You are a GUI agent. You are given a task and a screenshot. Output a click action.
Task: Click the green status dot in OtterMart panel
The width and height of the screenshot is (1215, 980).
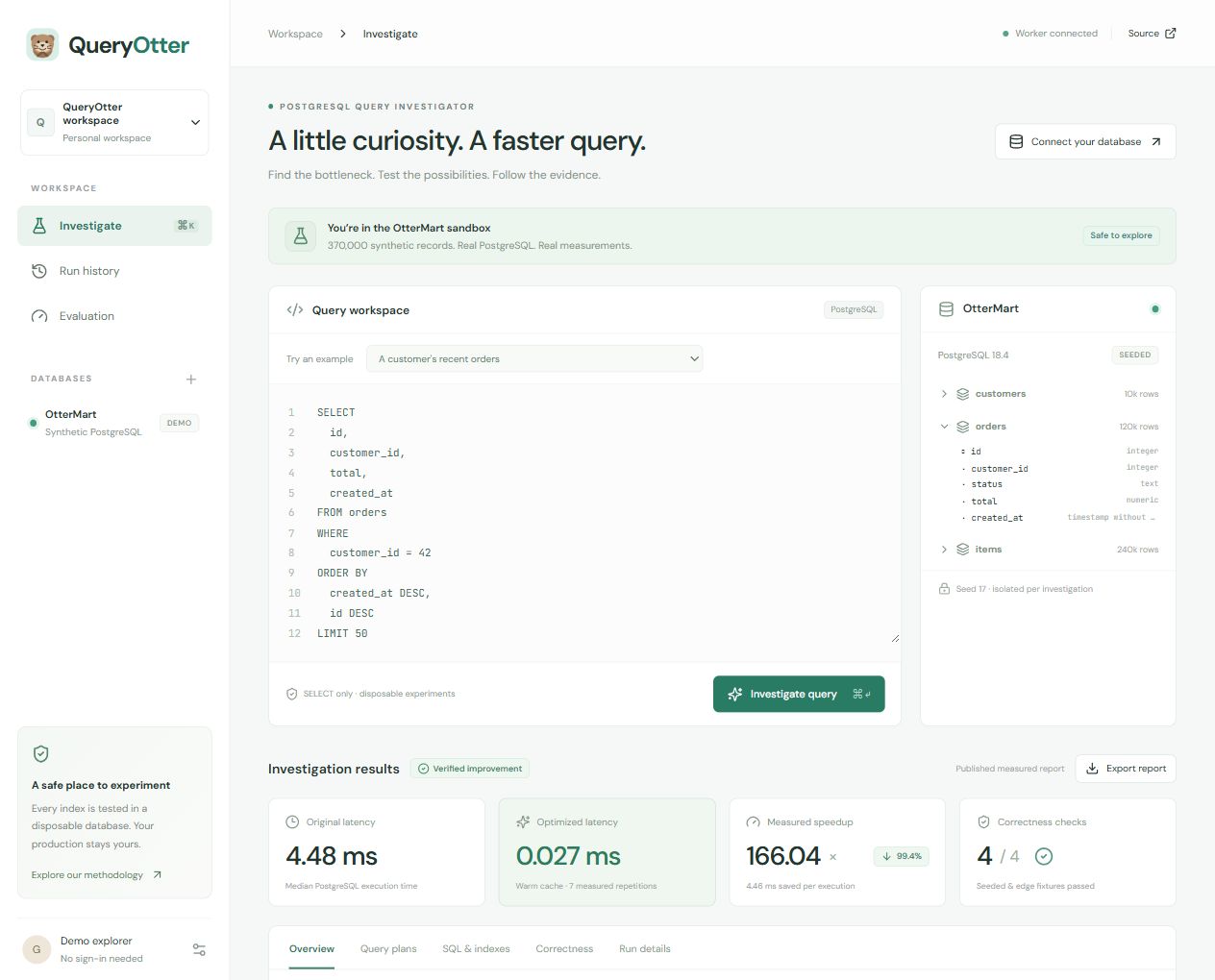[x=1155, y=309]
